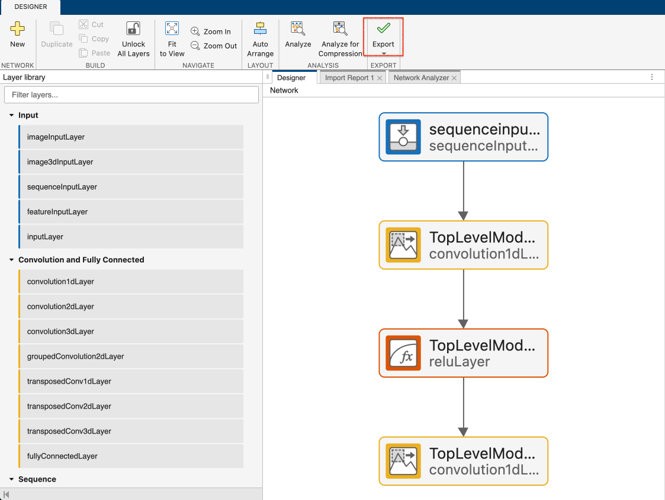Switch to the Designer document tab
The image size is (665, 500).
coord(291,78)
